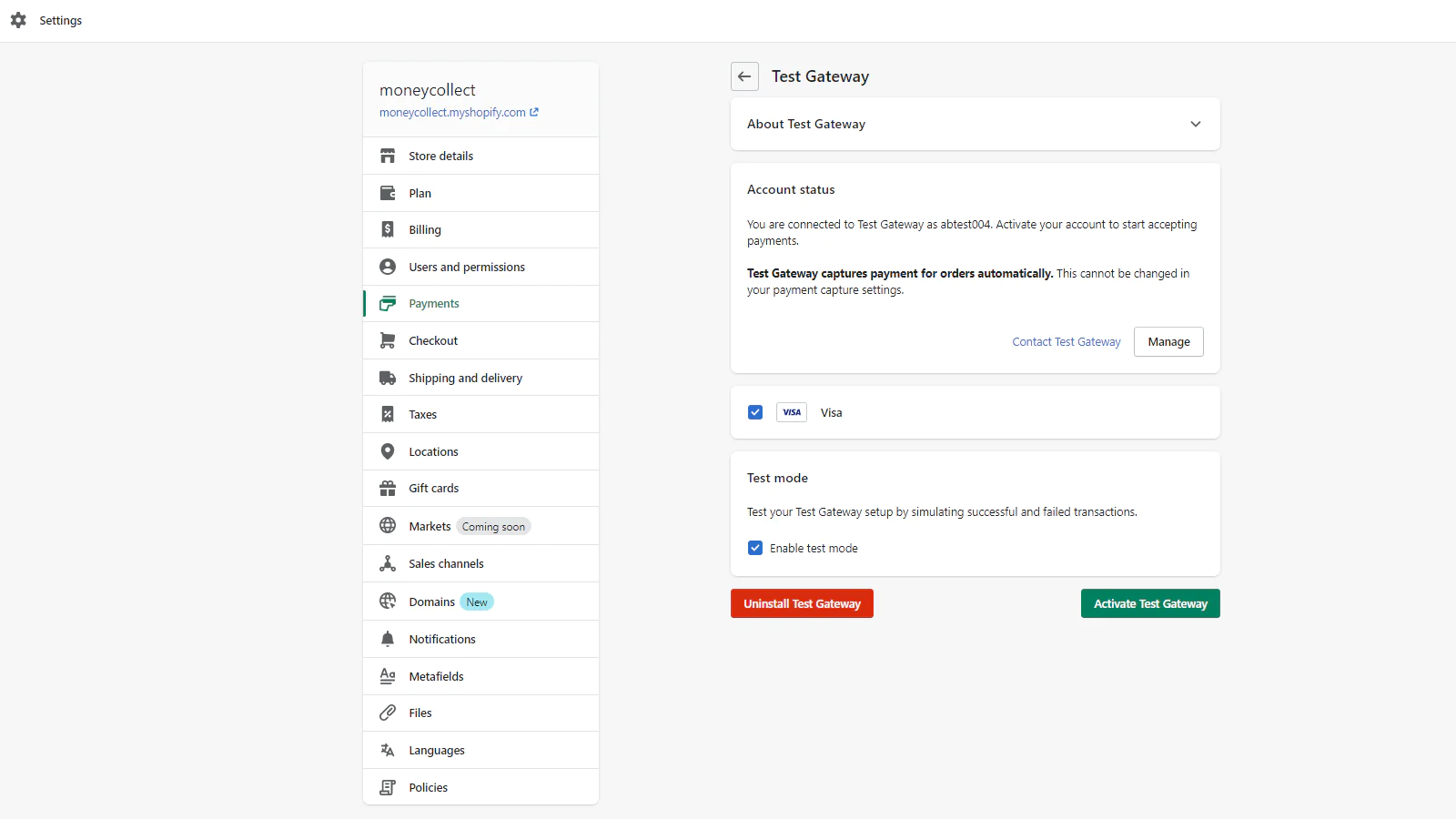This screenshot has width=1456, height=819.
Task: Select Payments in the settings menu
Action: [480, 303]
